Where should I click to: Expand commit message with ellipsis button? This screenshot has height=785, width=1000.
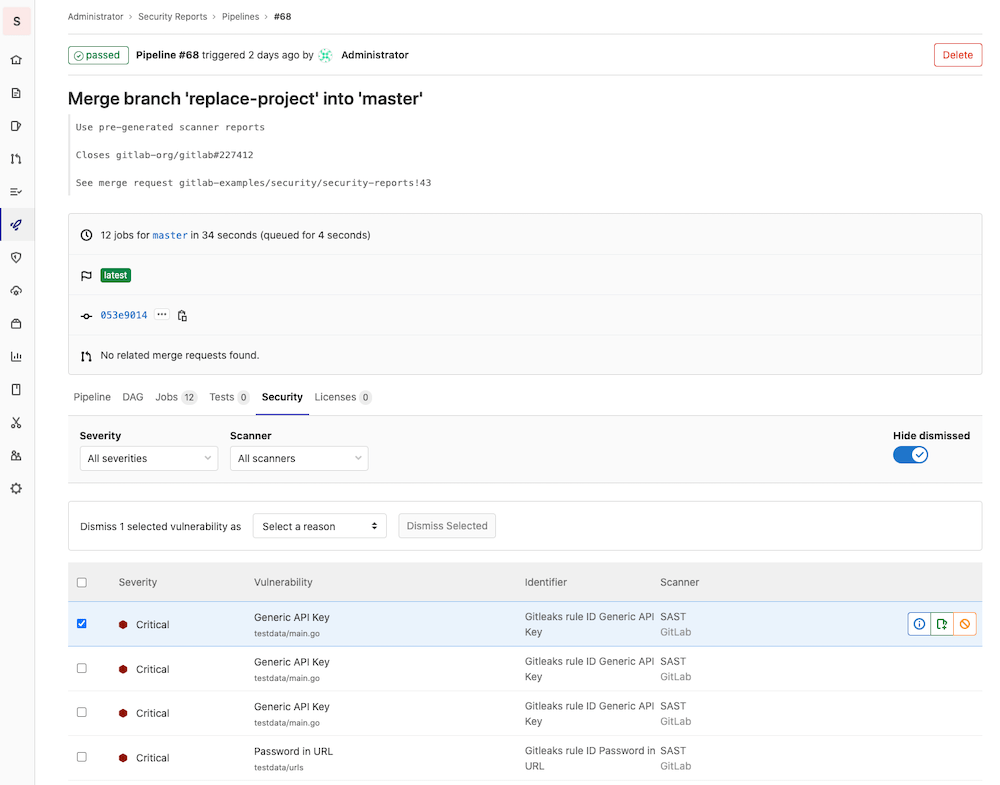click(162, 315)
